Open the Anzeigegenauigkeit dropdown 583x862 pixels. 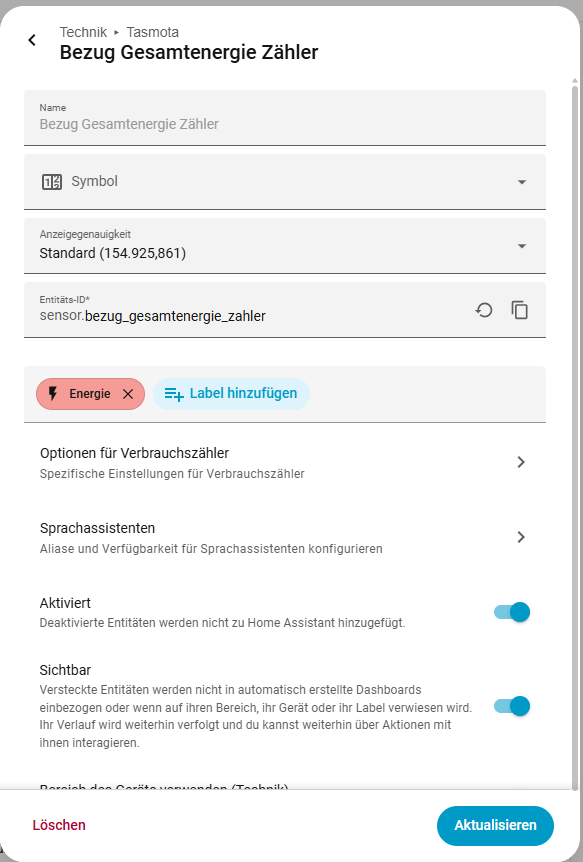(x=285, y=246)
